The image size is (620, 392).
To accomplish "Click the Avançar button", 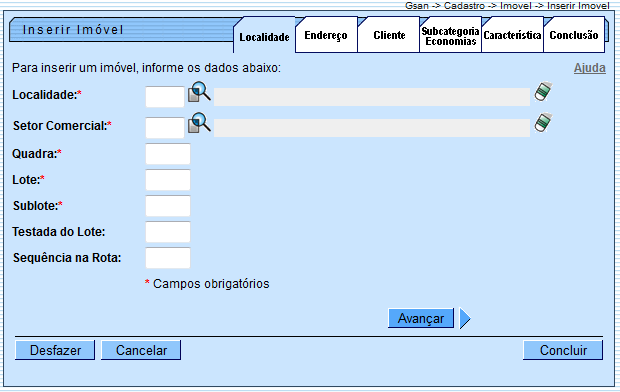I will pyautogui.click(x=421, y=318).
